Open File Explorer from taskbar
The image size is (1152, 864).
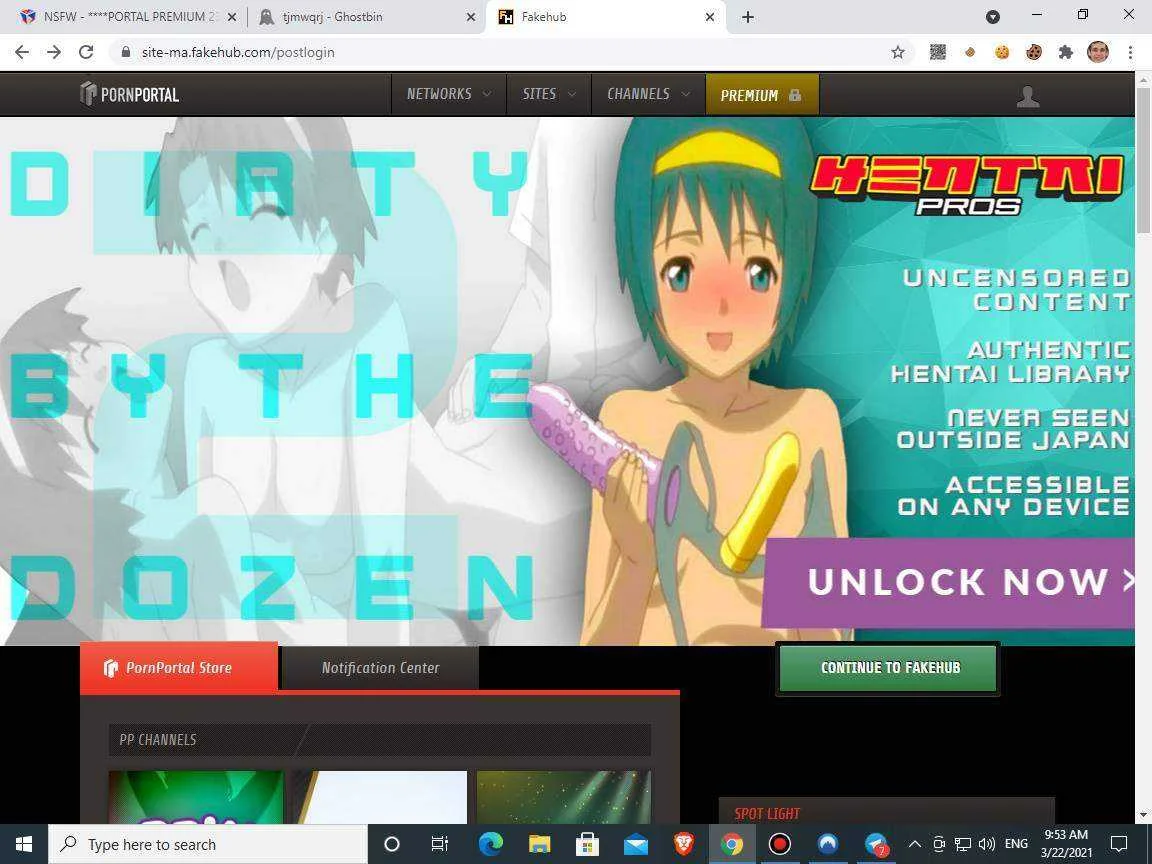pos(539,844)
